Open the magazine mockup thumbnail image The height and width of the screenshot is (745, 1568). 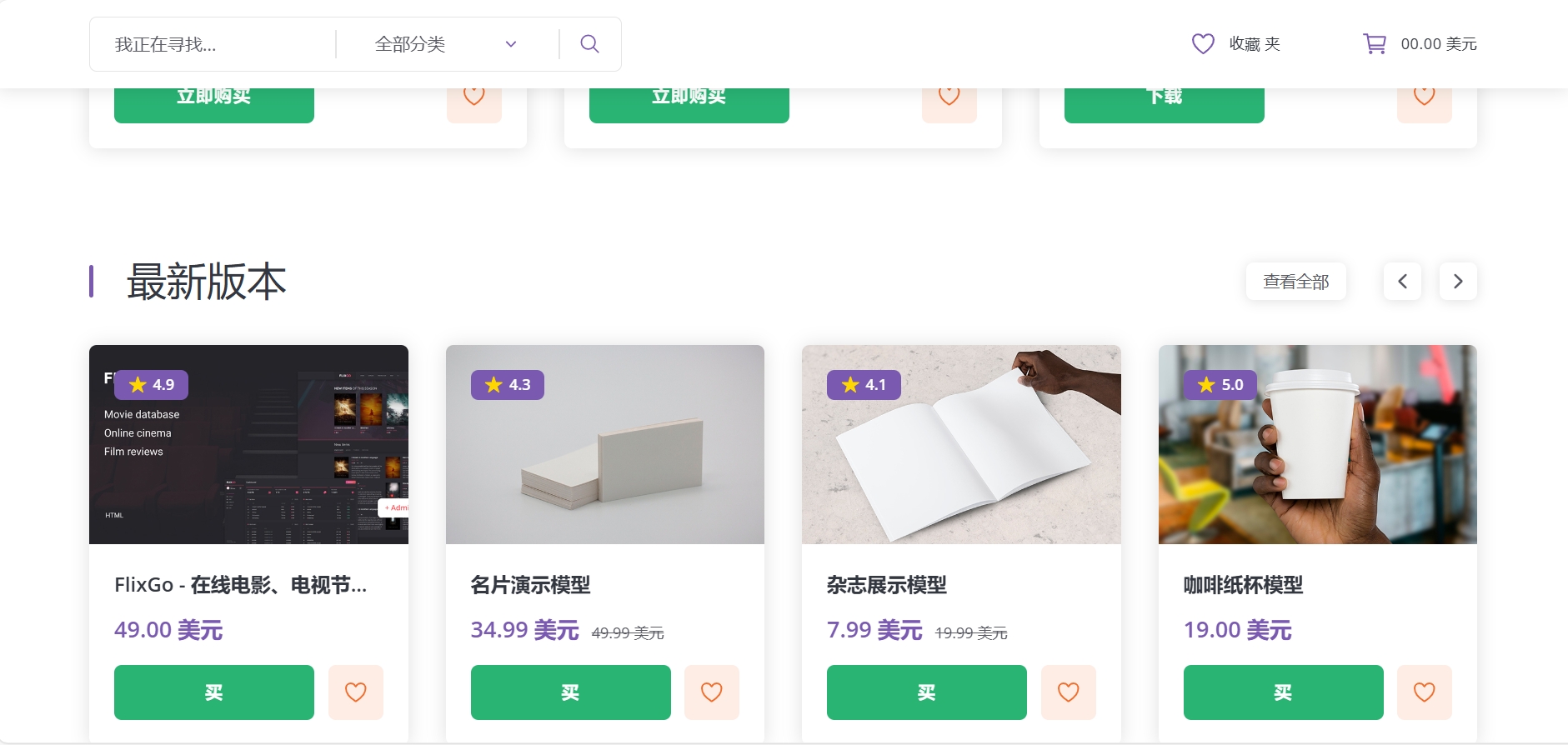[x=961, y=444]
